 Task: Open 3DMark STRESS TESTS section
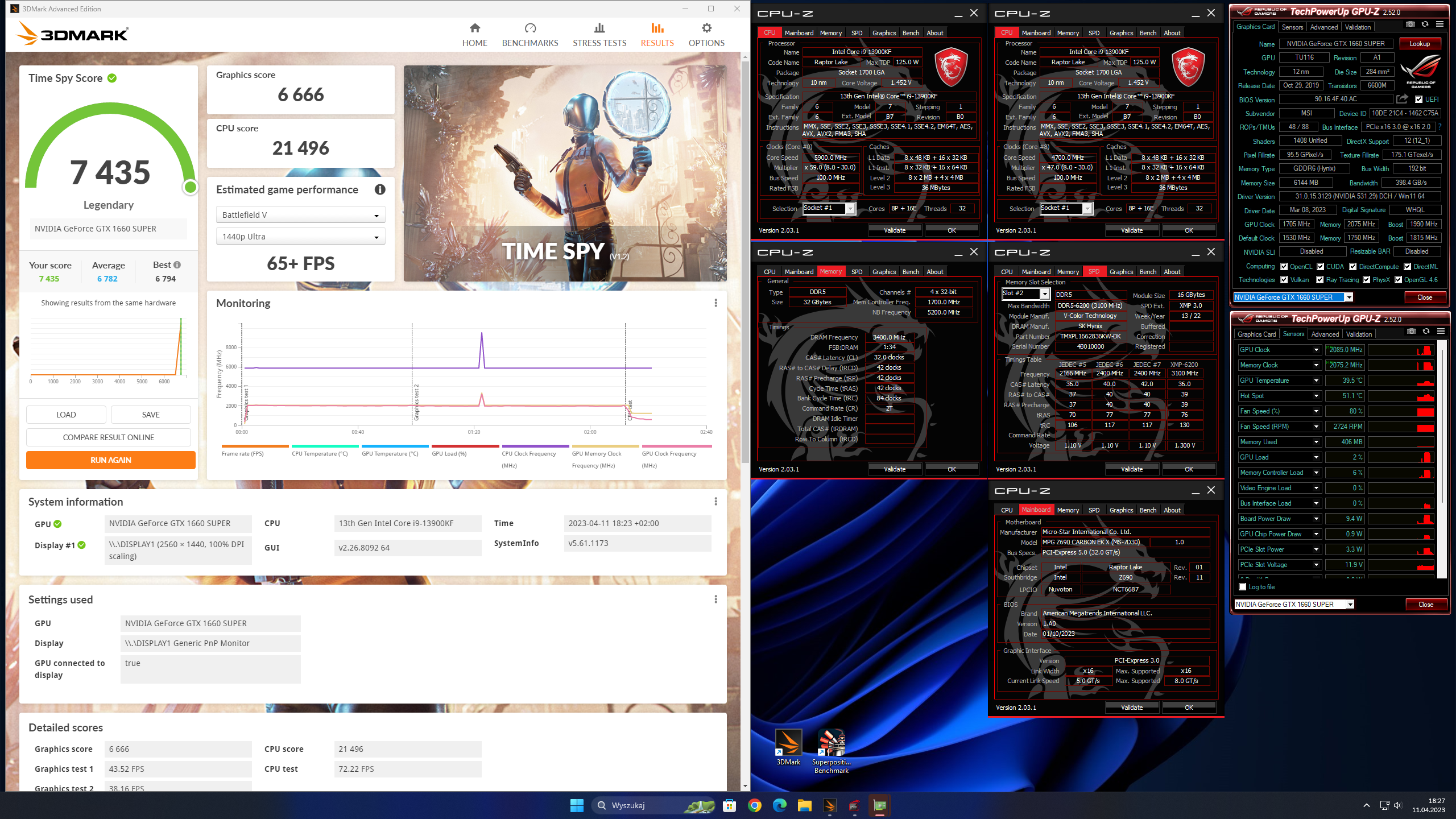[599, 35]
